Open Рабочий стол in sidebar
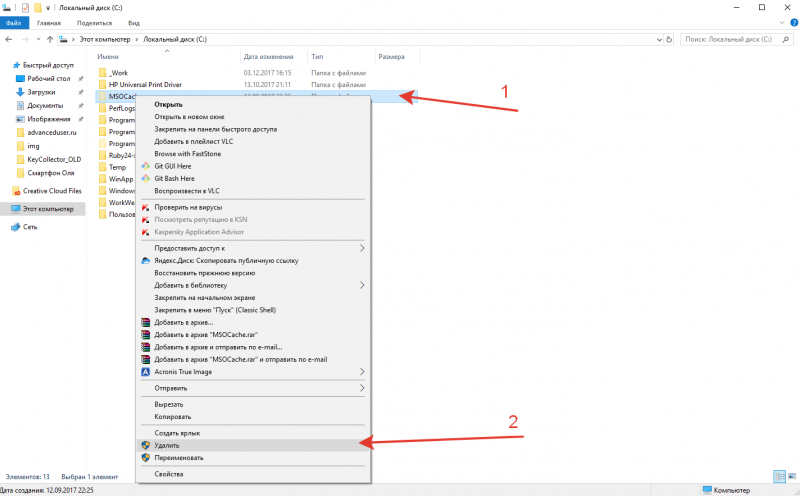The width and height of the screenshot is (800, 496). pos(48,79)
